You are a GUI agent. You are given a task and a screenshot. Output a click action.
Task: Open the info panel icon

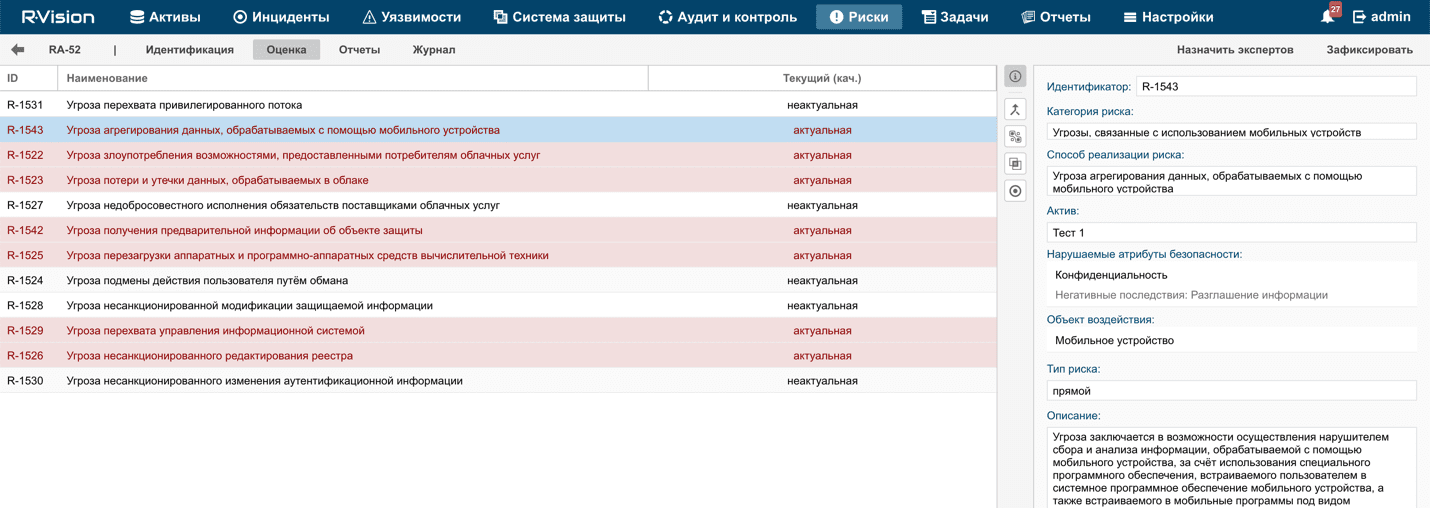[x=1015, y=77]
